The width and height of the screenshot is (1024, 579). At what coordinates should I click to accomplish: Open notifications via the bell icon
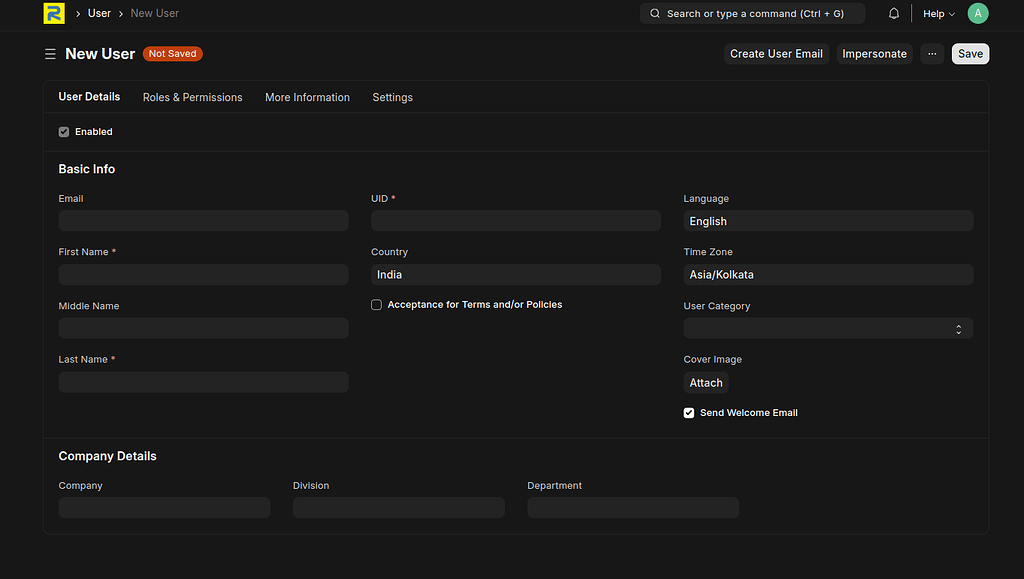tap(893, 13)
